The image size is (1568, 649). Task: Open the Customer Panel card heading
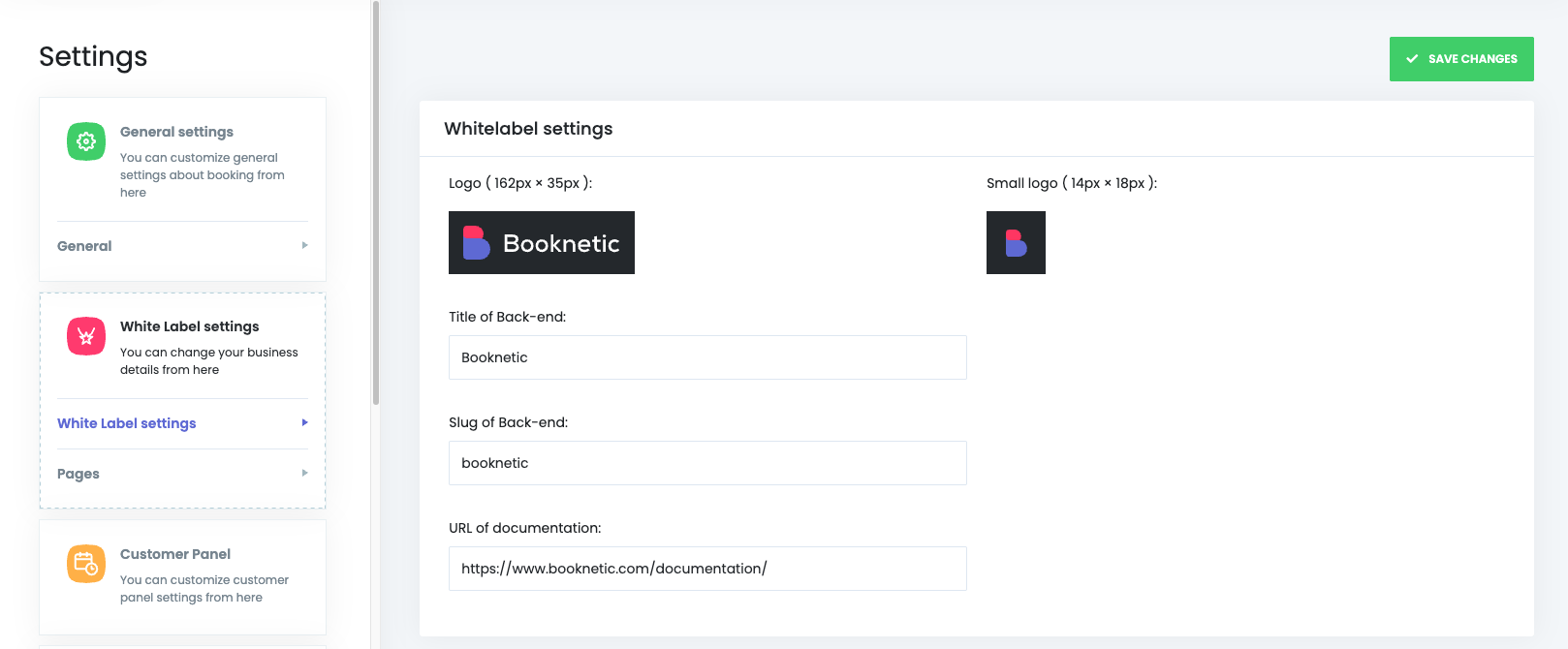tap(175, 554)
